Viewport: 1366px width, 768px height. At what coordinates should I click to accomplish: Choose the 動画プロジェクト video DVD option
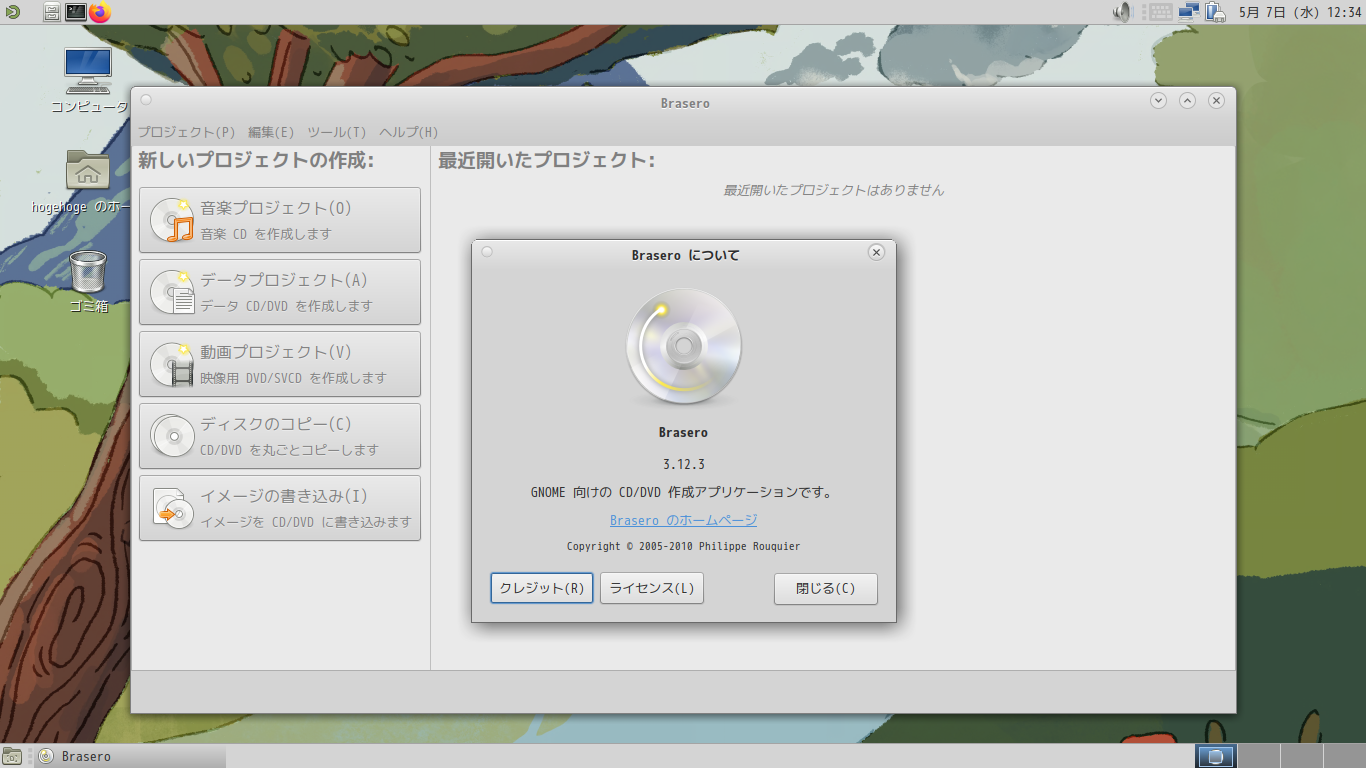[280, 364]
